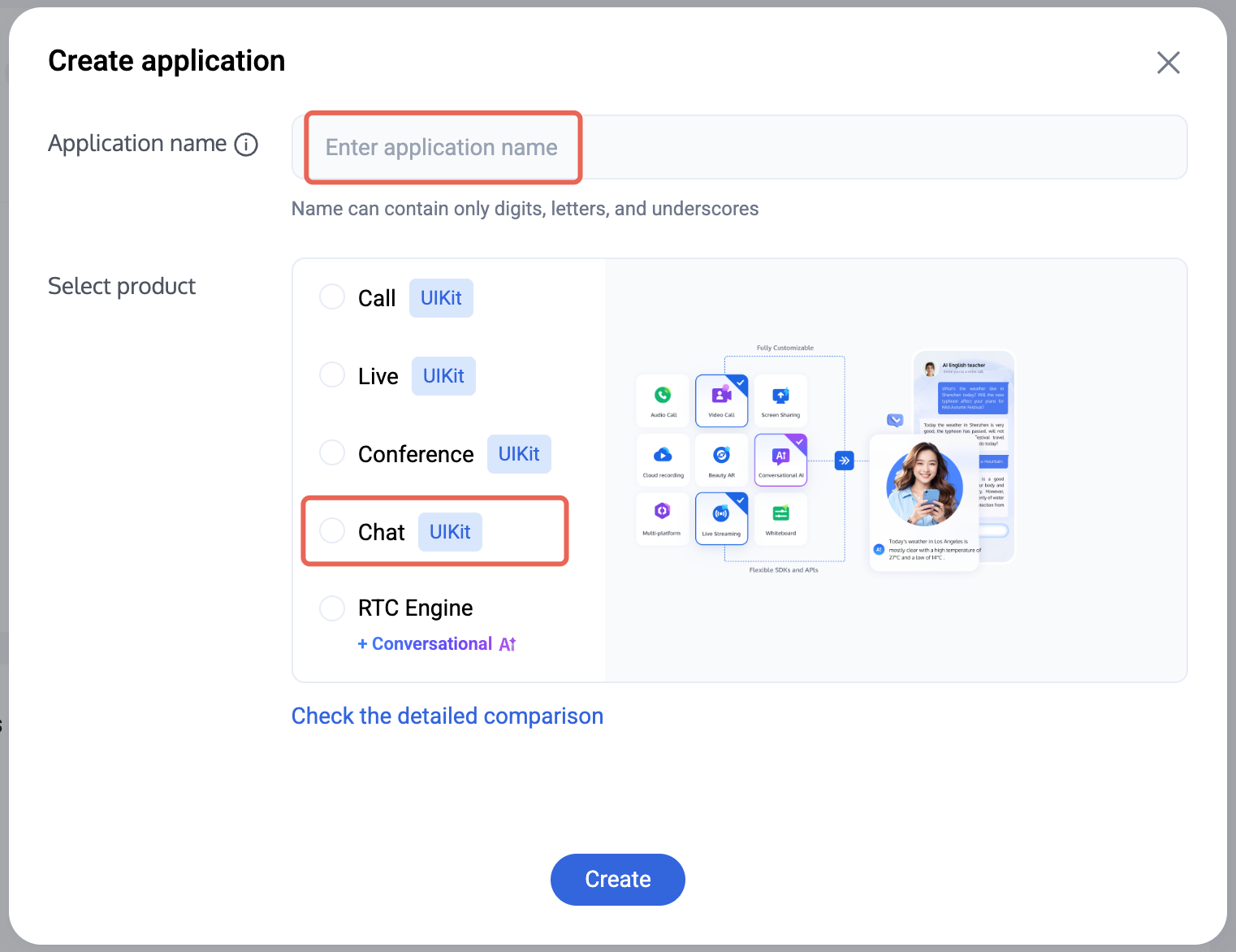The width and height of the screenshot is (1236, 952).
Task: Click the UIKit badge next to Conference
Action: (x=519, y=454)
